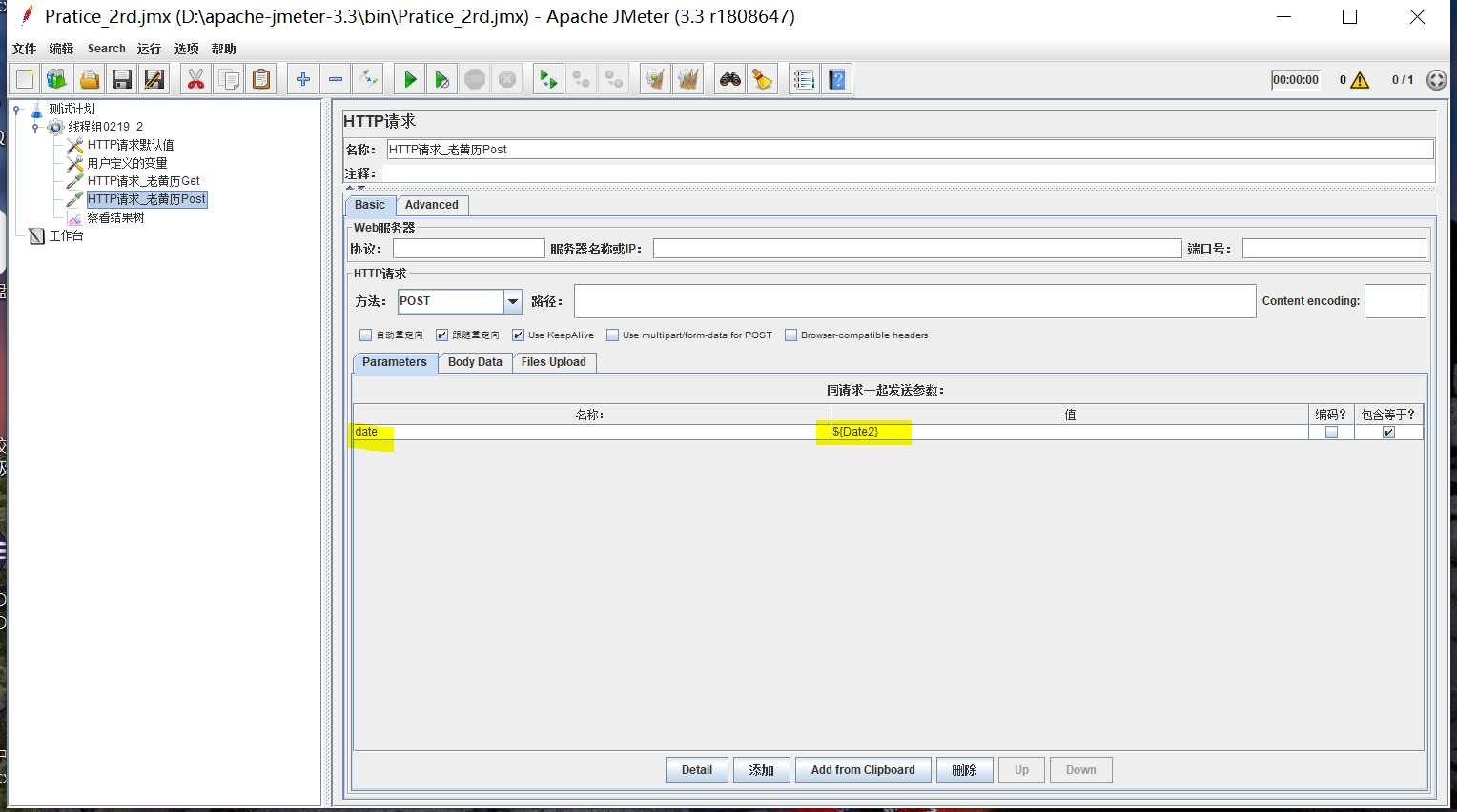Screen dimensions: 1457x812
Task: Open the Search menu
Action: (x=107, y=49)
